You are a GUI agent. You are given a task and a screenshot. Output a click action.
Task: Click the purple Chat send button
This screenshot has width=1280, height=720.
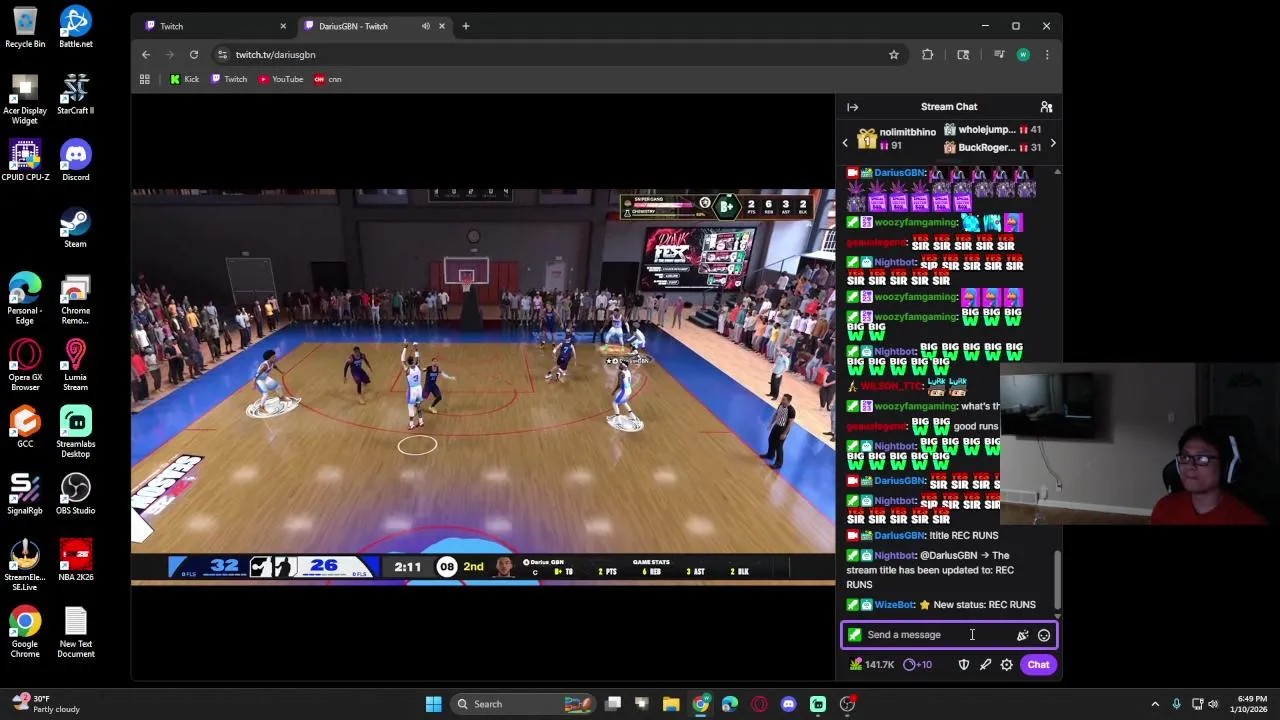[1038, 665]
